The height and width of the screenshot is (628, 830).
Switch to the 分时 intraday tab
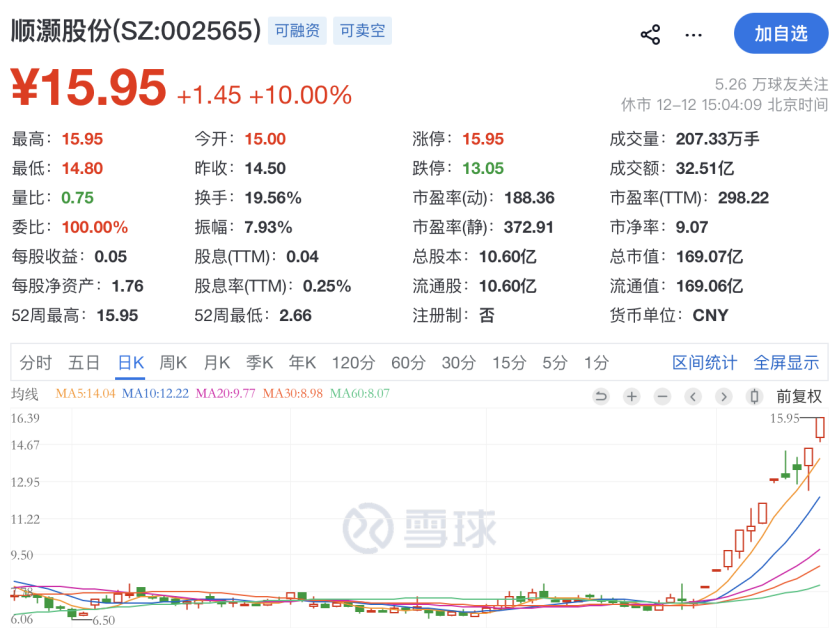(x=37, y=363)
